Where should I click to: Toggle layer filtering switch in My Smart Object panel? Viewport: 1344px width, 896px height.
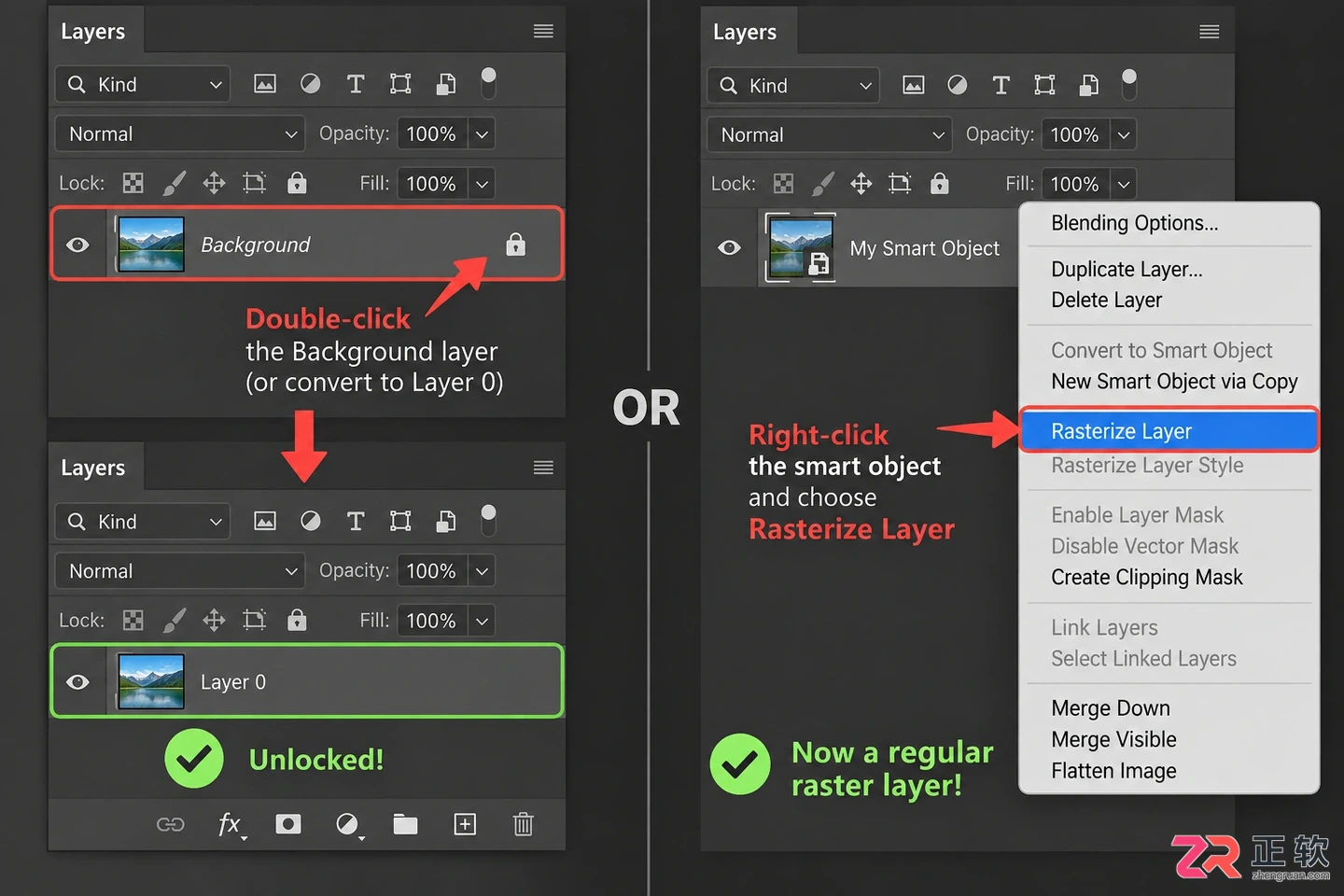(x=1129, y=84)
